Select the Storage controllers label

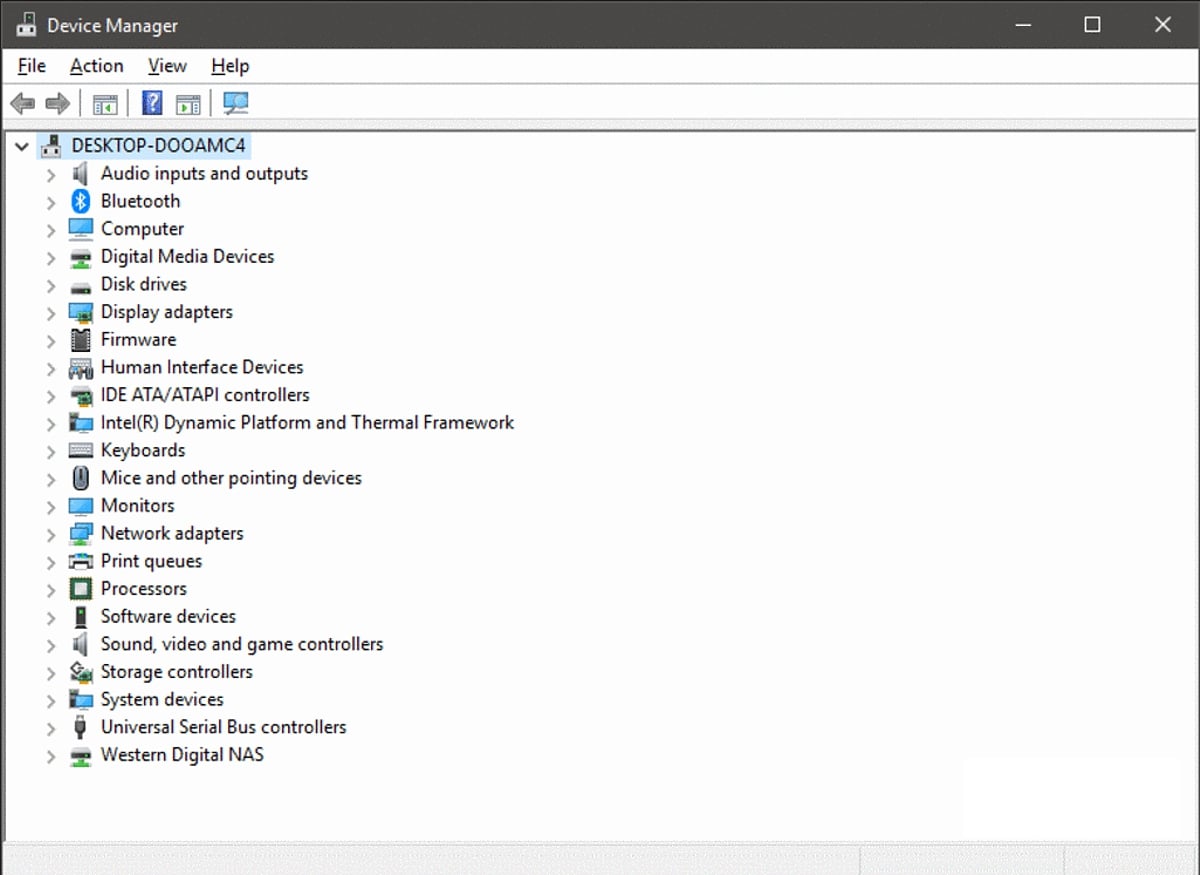[x=176, y=672]
